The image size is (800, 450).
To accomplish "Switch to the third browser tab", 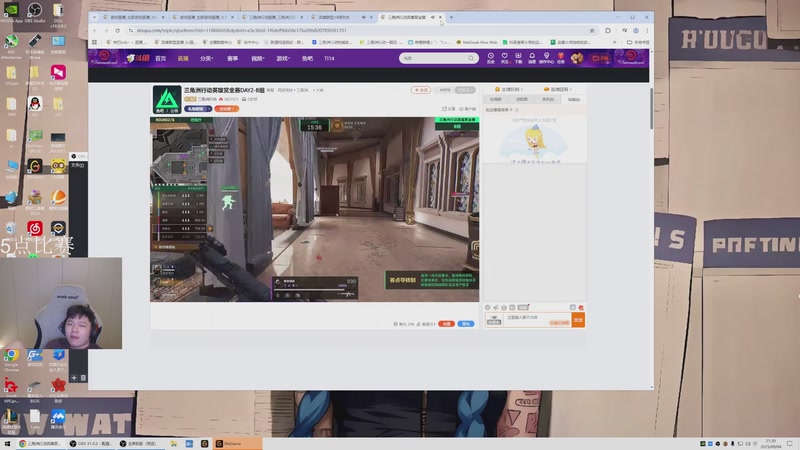I will [270, 17].
